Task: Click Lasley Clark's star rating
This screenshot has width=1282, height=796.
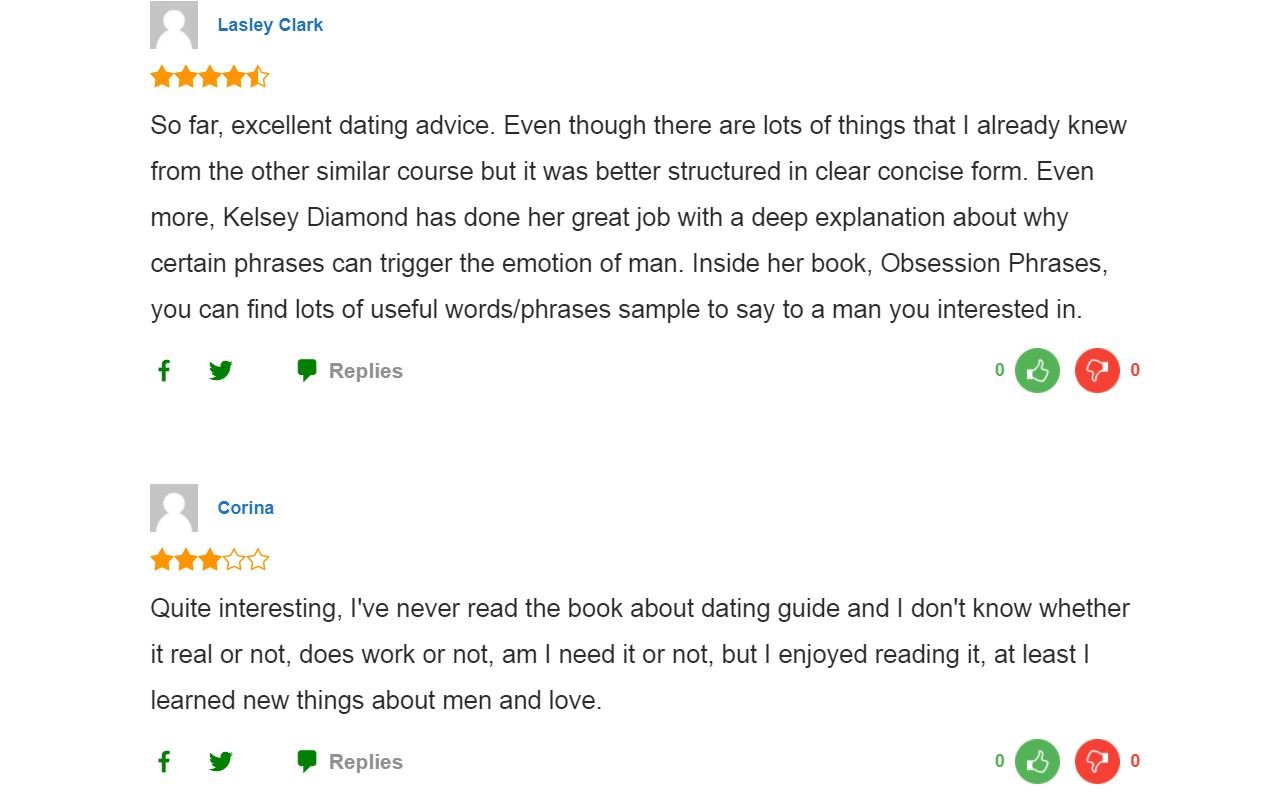Action: pyautogui.click(x=210, y=77)
